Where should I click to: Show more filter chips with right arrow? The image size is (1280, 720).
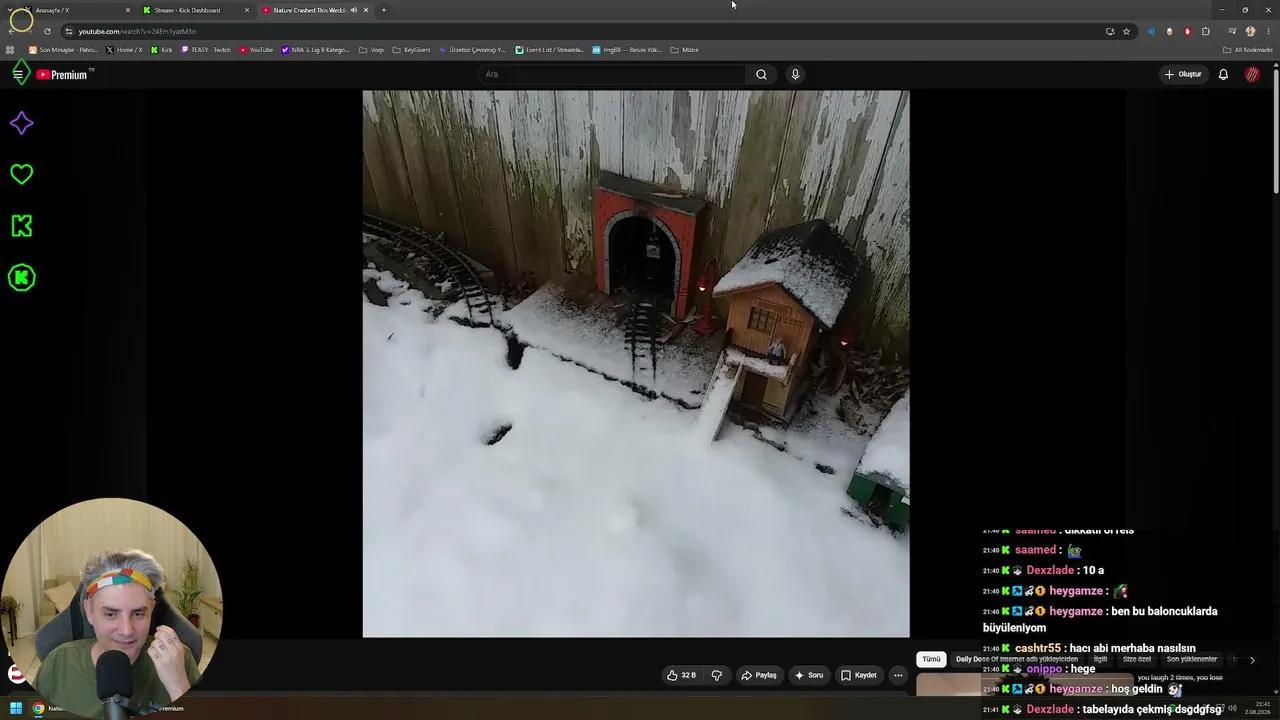point(1252,659)
